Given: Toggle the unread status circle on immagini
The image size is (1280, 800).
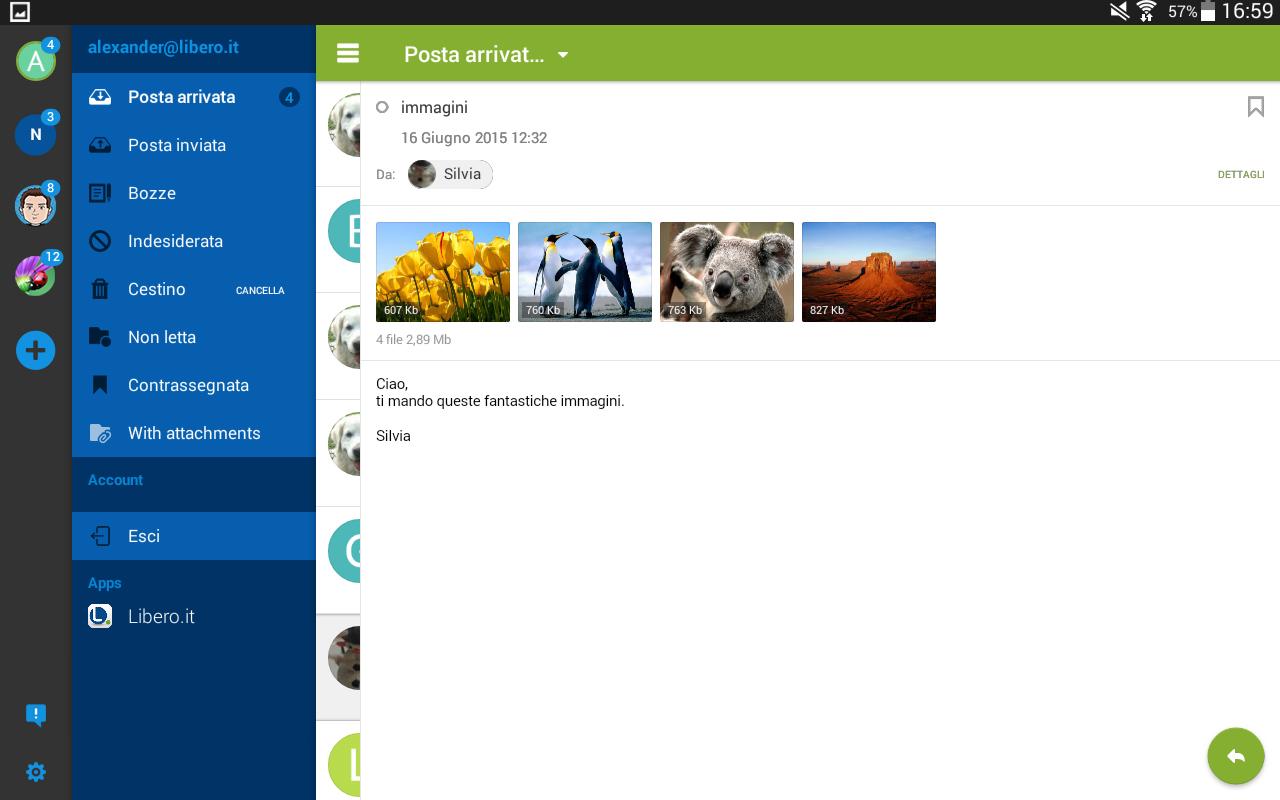Looking at the screenshot, I should pyautogui.click(x=382, y=107).
